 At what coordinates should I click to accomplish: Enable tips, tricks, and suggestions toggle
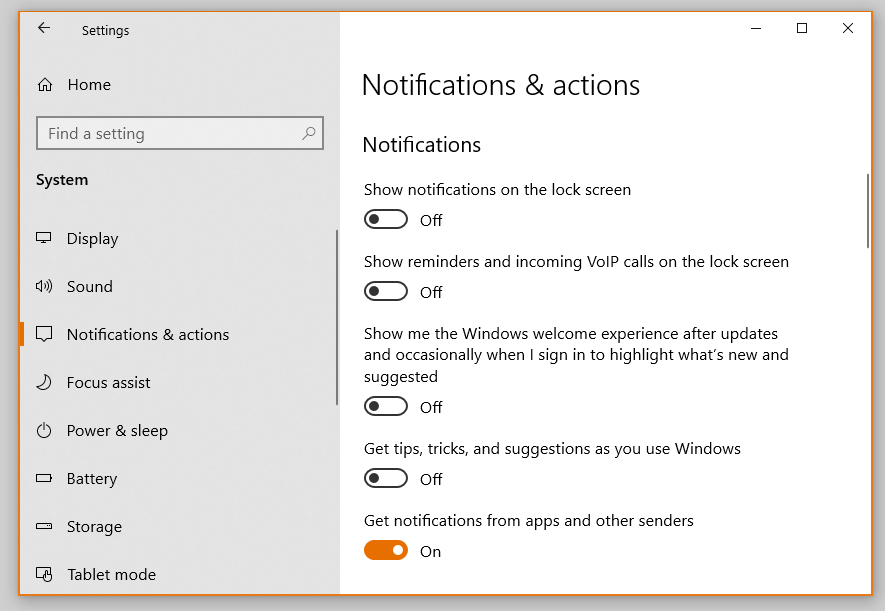point(386,478)
